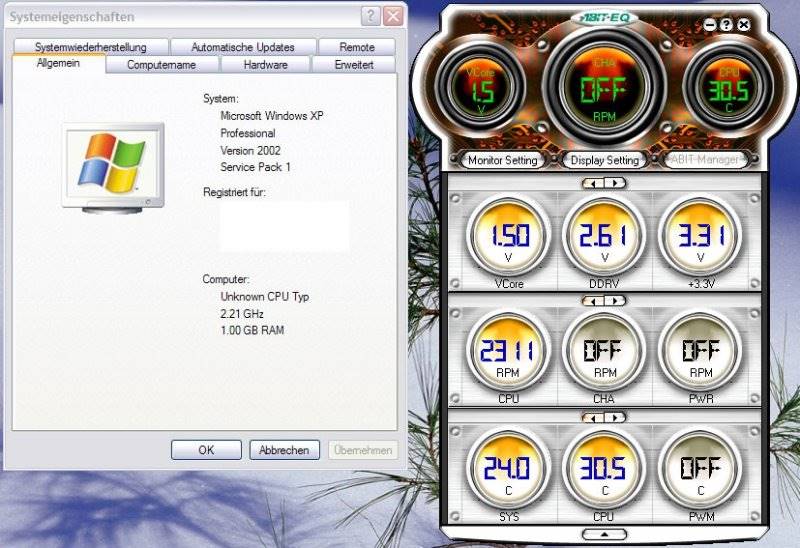
Task: Open ABIT EQ help question mark
Action: coord(727,24)
